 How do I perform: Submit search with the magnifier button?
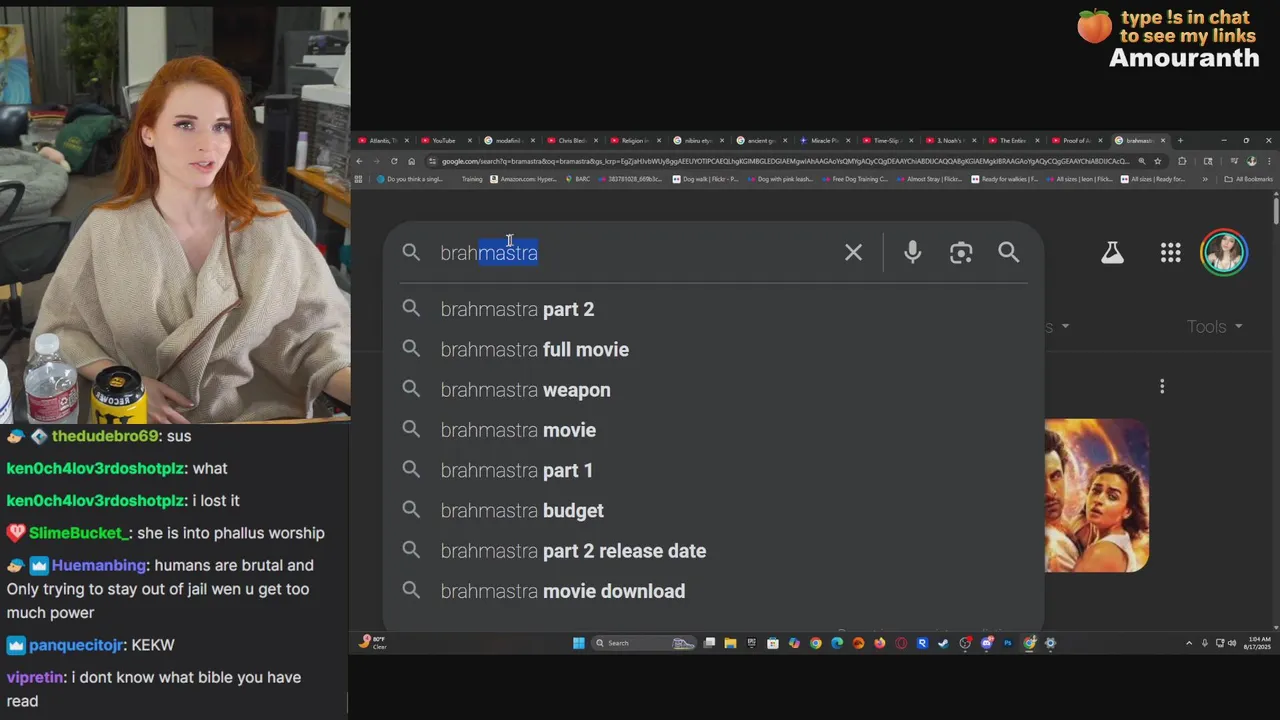[x=1009, y=253]
